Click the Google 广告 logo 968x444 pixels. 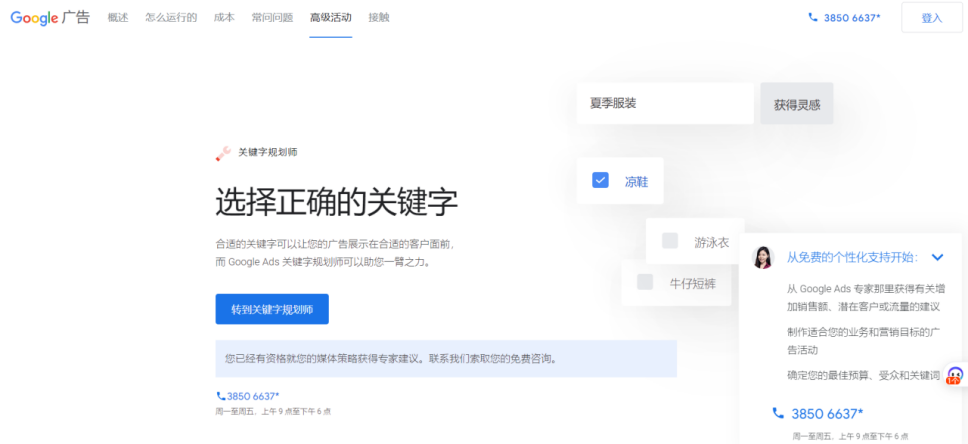[x=50, y=17]
